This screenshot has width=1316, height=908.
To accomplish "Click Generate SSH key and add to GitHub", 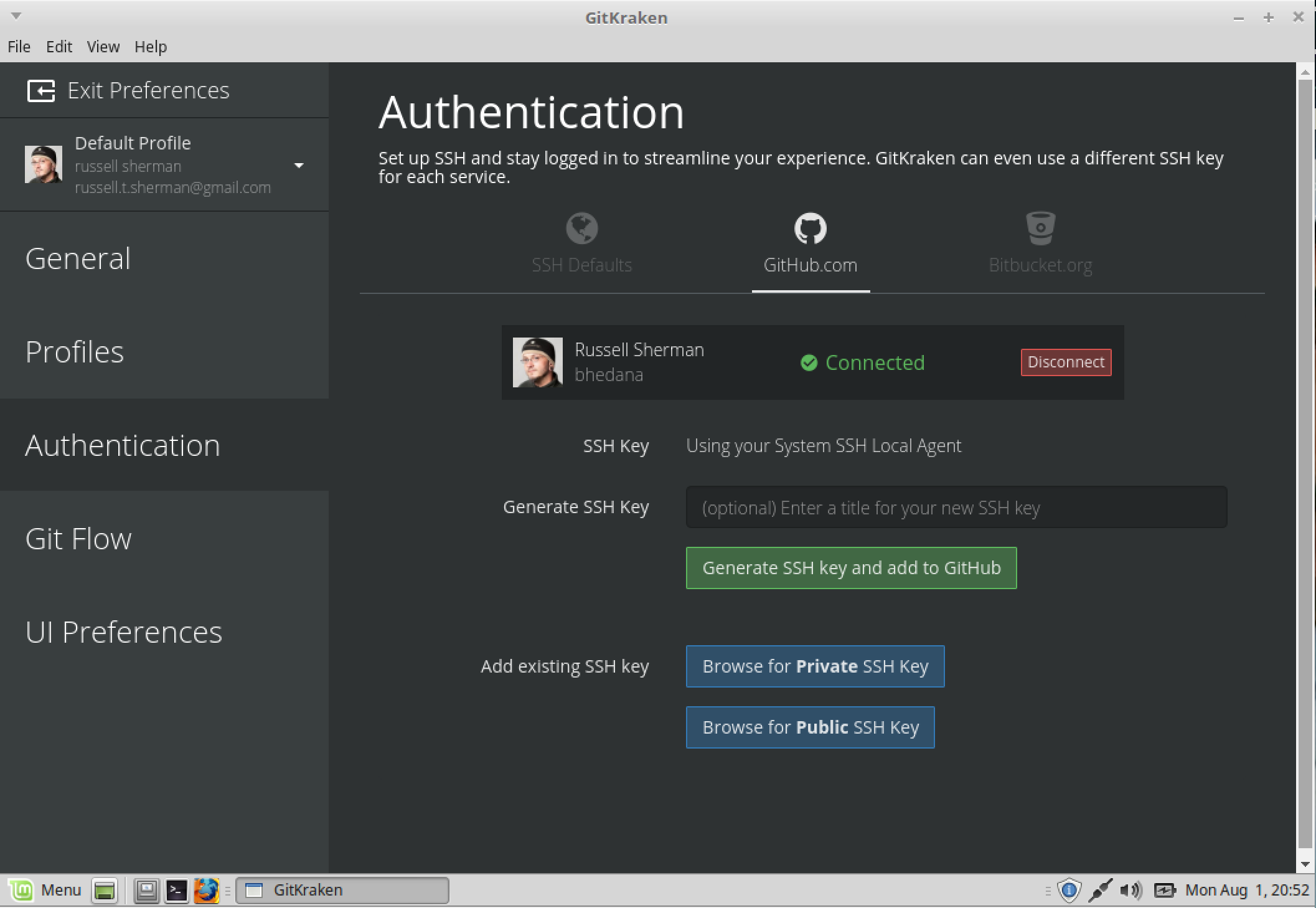I will point(851,568).
